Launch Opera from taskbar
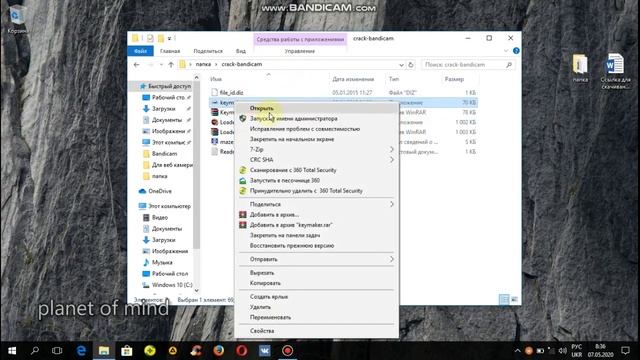Screen dimensions: 640x360 tap(242, 351)
